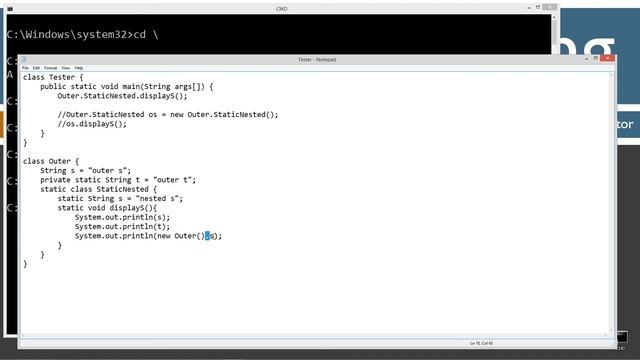Minimize the Notepad window
Screen dimensions: 640x360
[587, 59]
